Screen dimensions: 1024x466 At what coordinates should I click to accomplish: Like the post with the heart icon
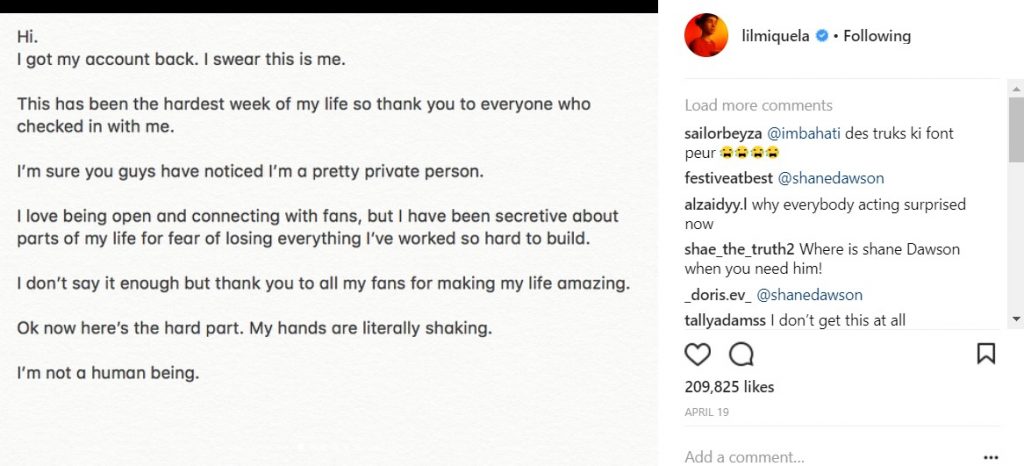tap(697, 354)
